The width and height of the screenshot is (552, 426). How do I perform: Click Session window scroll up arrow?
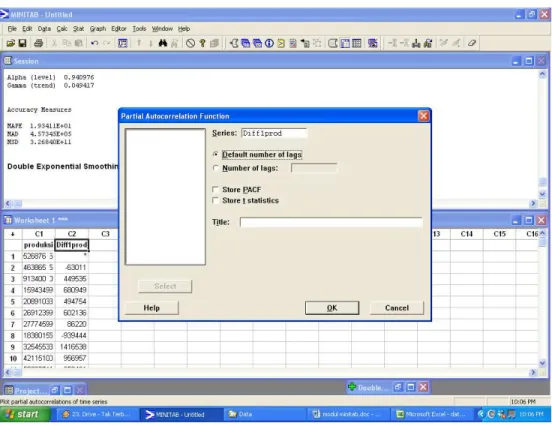click(542, 74)
